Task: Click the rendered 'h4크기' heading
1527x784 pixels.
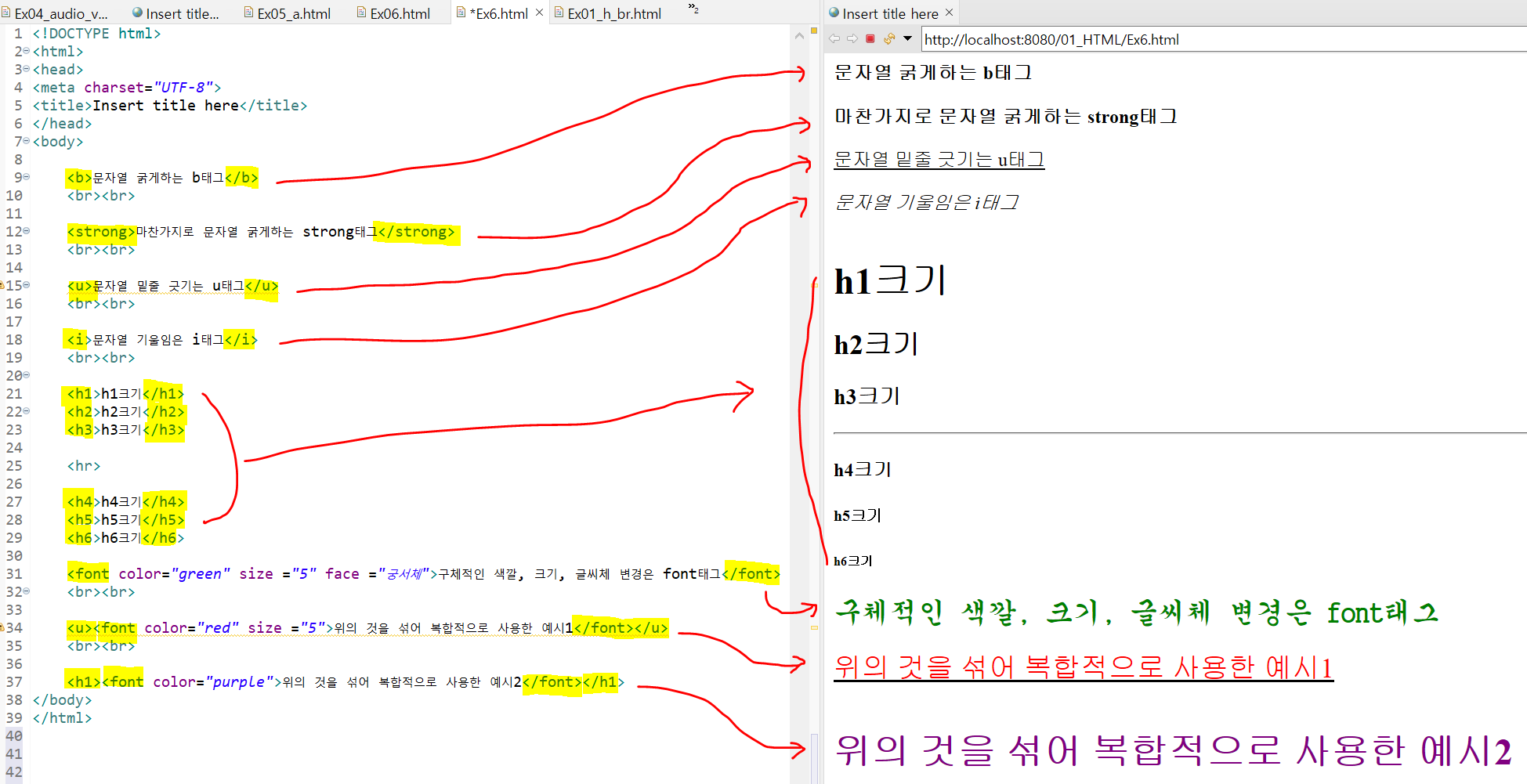Action: (x=863, y=469)
